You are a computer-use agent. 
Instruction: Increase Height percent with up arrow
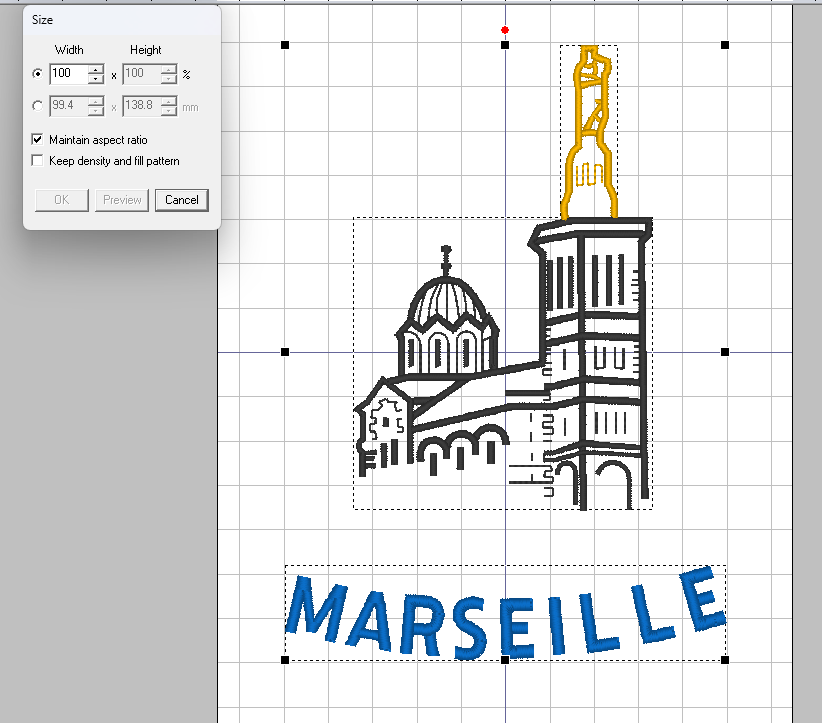[x=168, y=69]
